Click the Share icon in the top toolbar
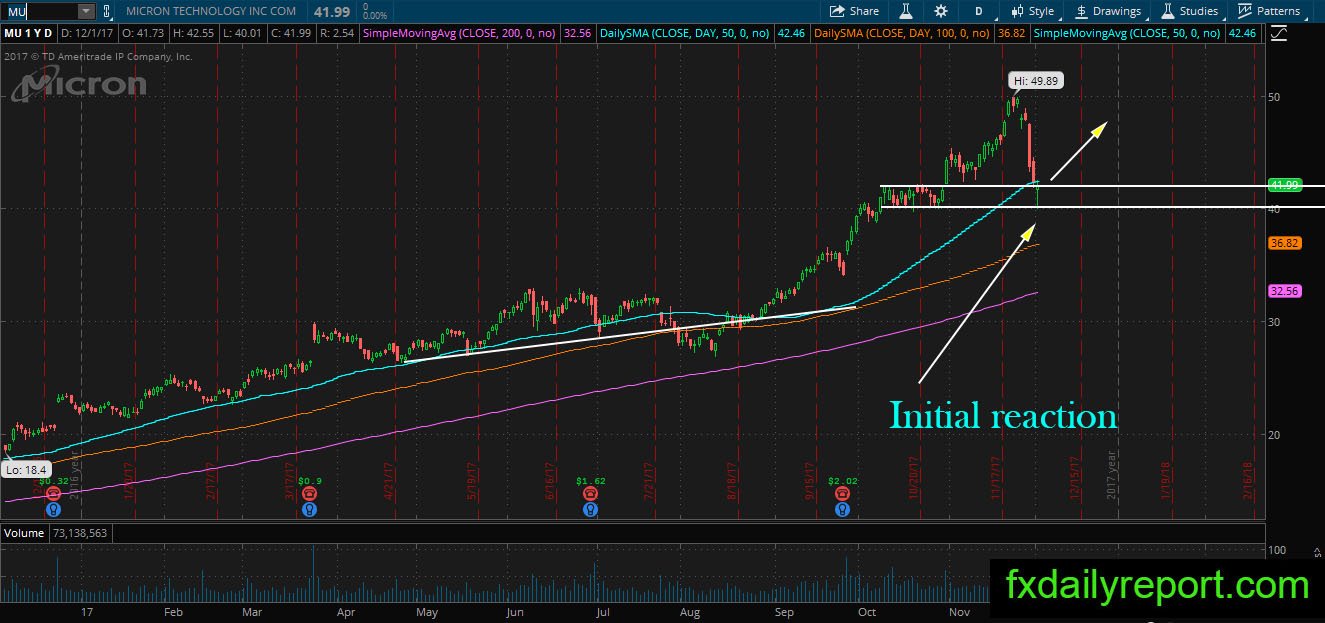 837,11
